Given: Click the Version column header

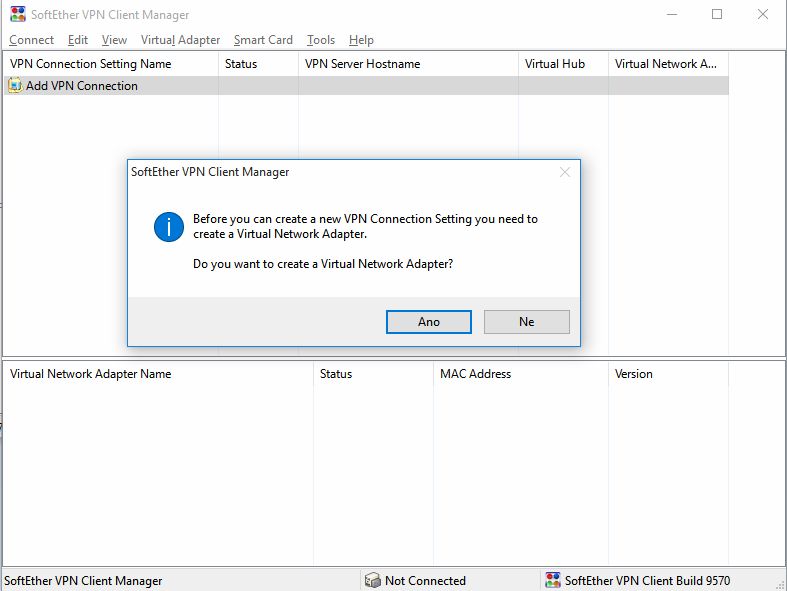Looking at the screenshot, I should [669, 374].
